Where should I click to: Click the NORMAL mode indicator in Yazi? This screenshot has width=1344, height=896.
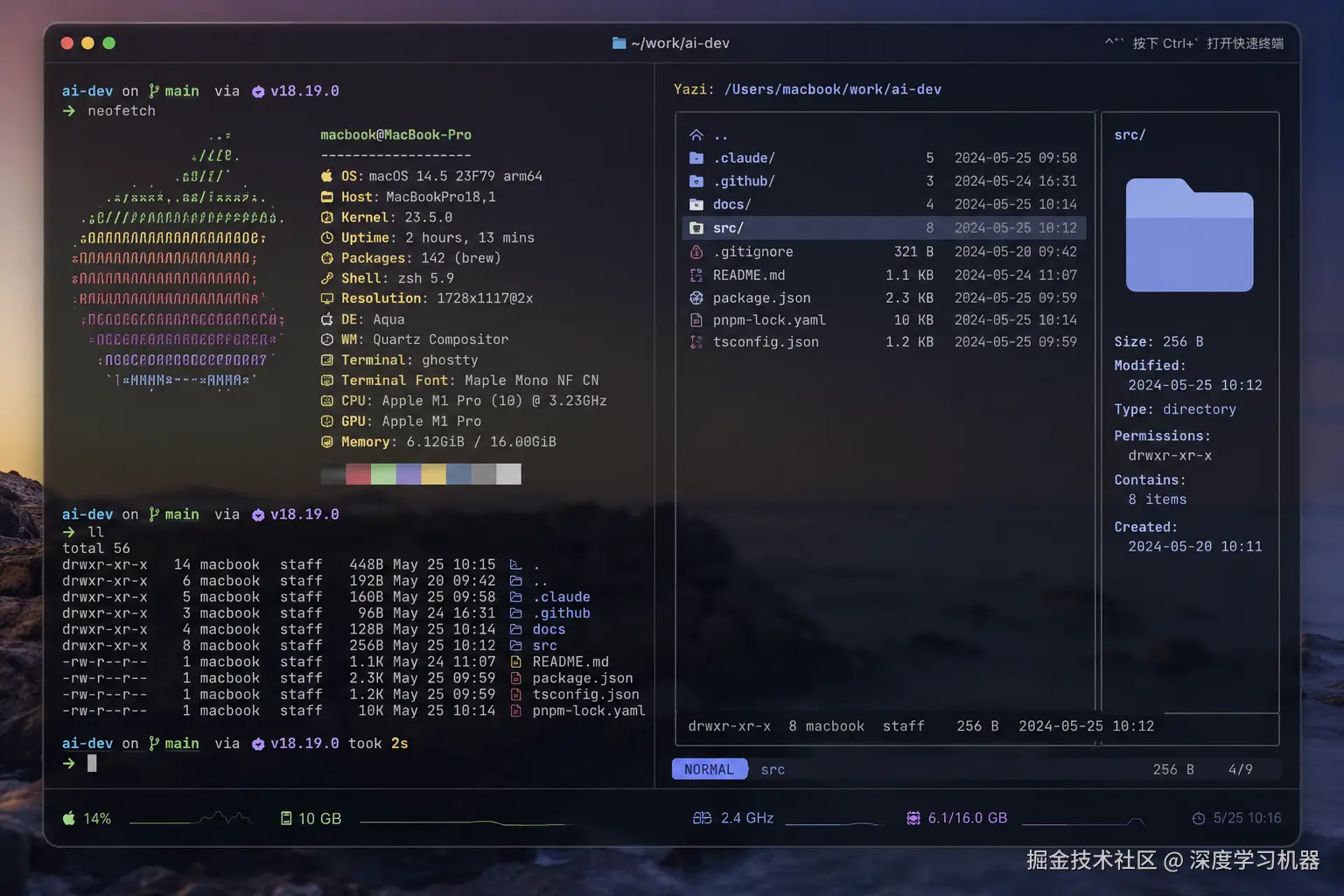[709, 769]
